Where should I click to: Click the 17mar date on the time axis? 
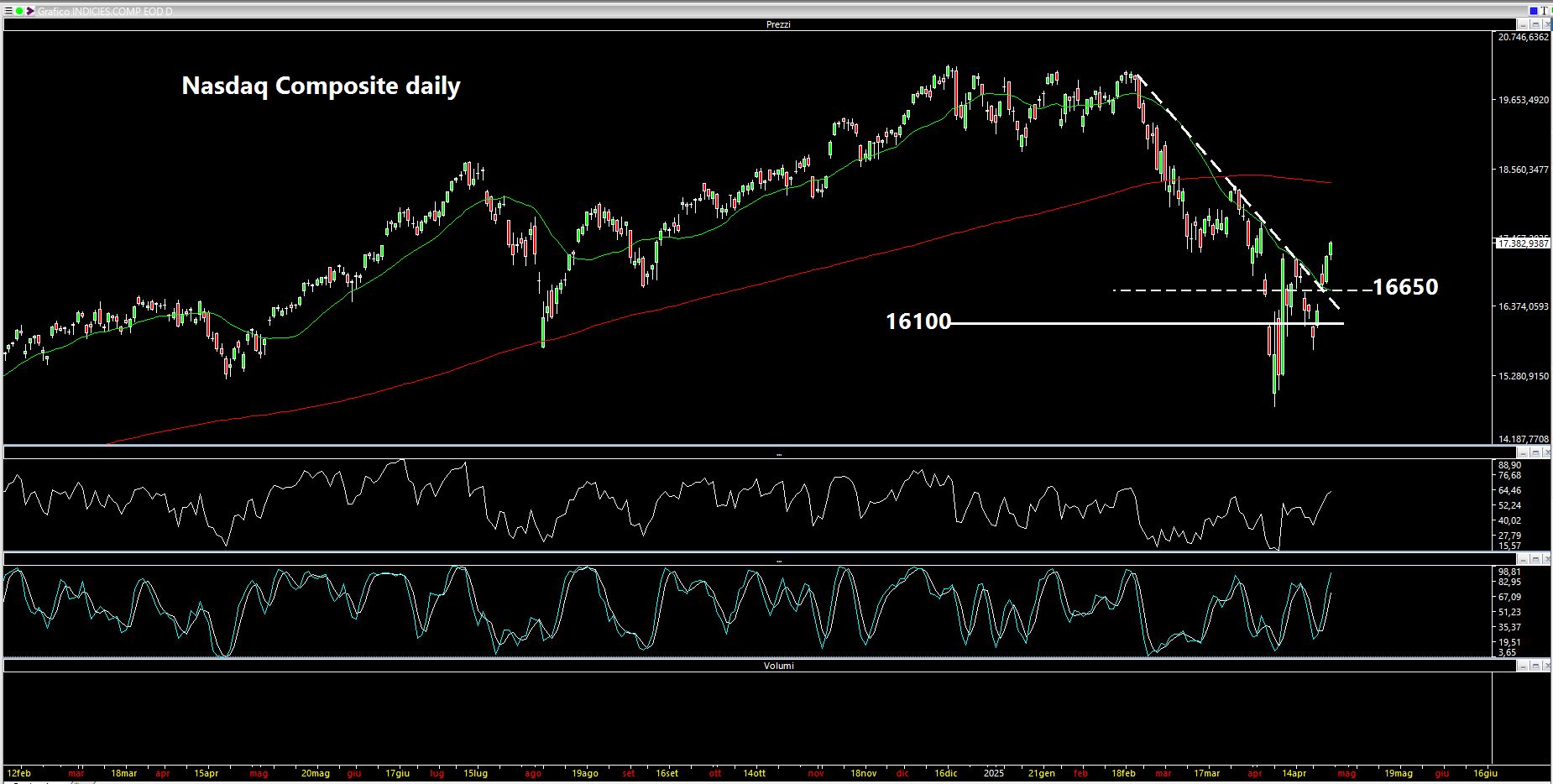point(1206,773)
